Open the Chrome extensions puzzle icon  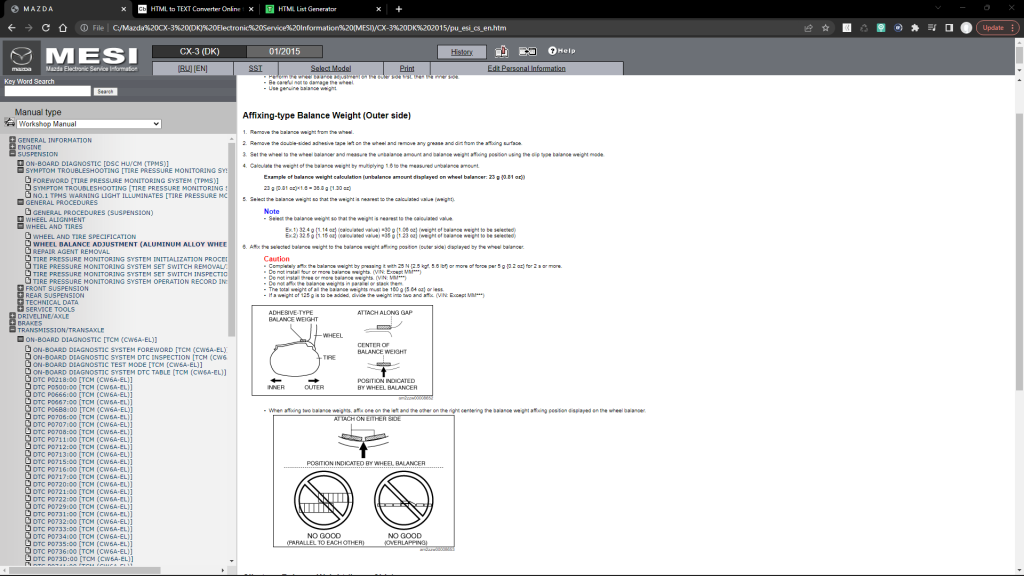click(x=914, y=28)
